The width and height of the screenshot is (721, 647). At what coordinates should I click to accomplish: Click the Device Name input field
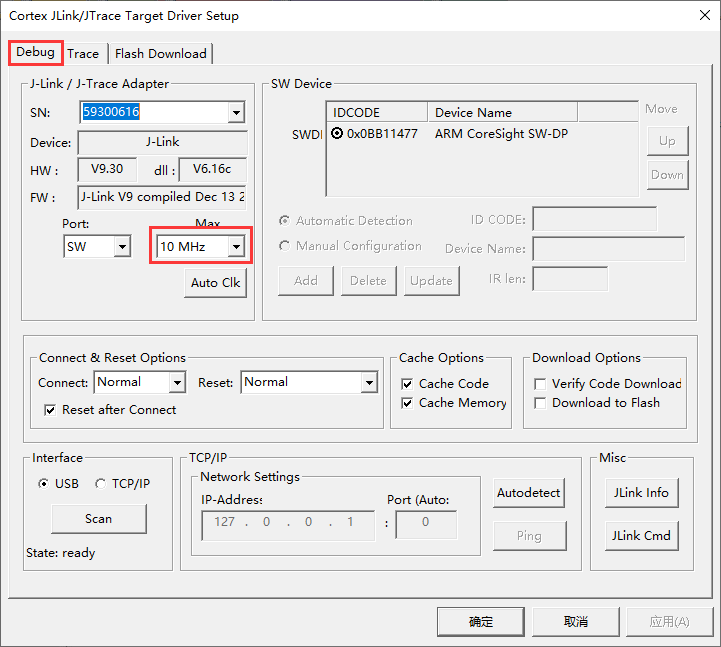608,249
